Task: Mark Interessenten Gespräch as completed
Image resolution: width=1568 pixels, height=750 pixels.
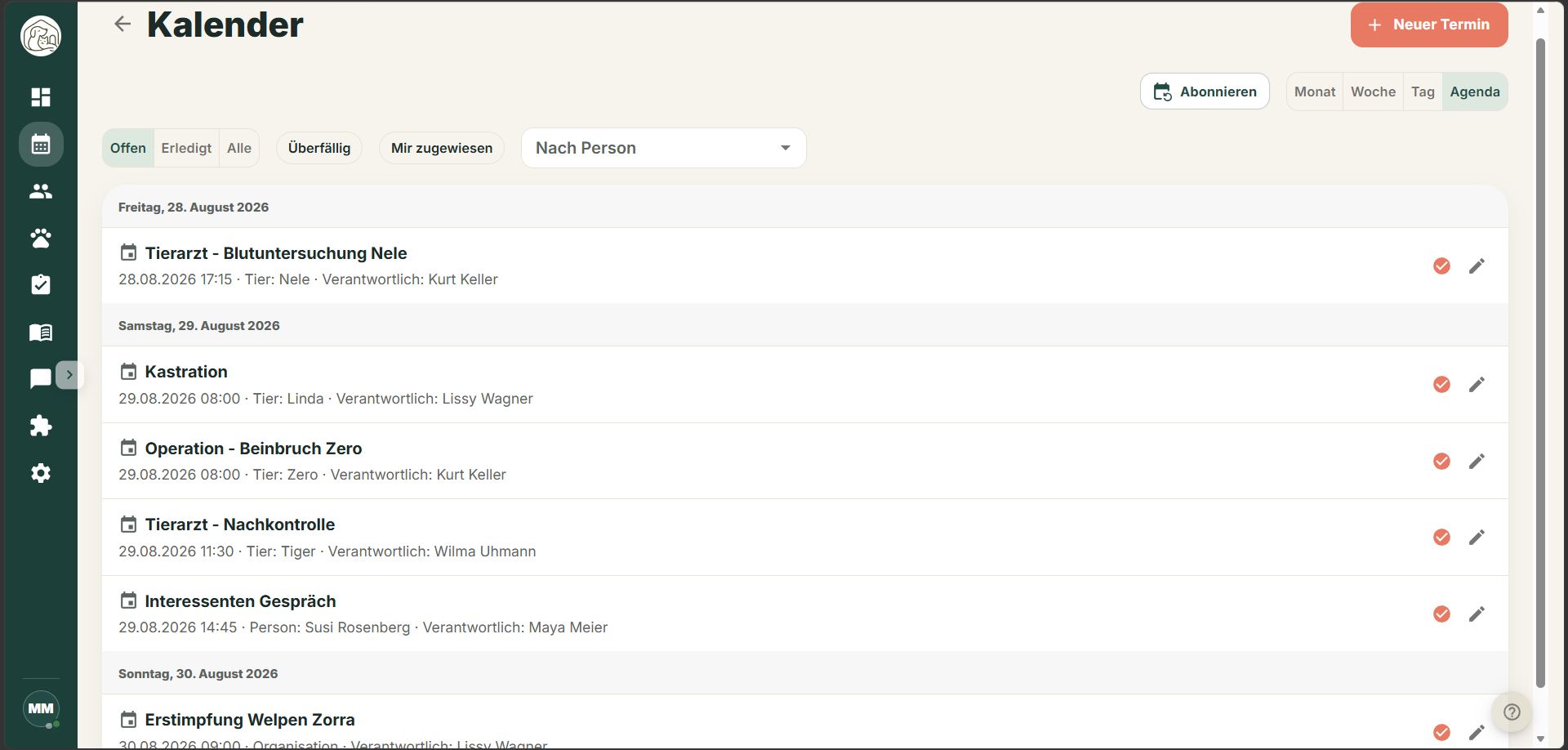Action: click(x=1441, y=614)
